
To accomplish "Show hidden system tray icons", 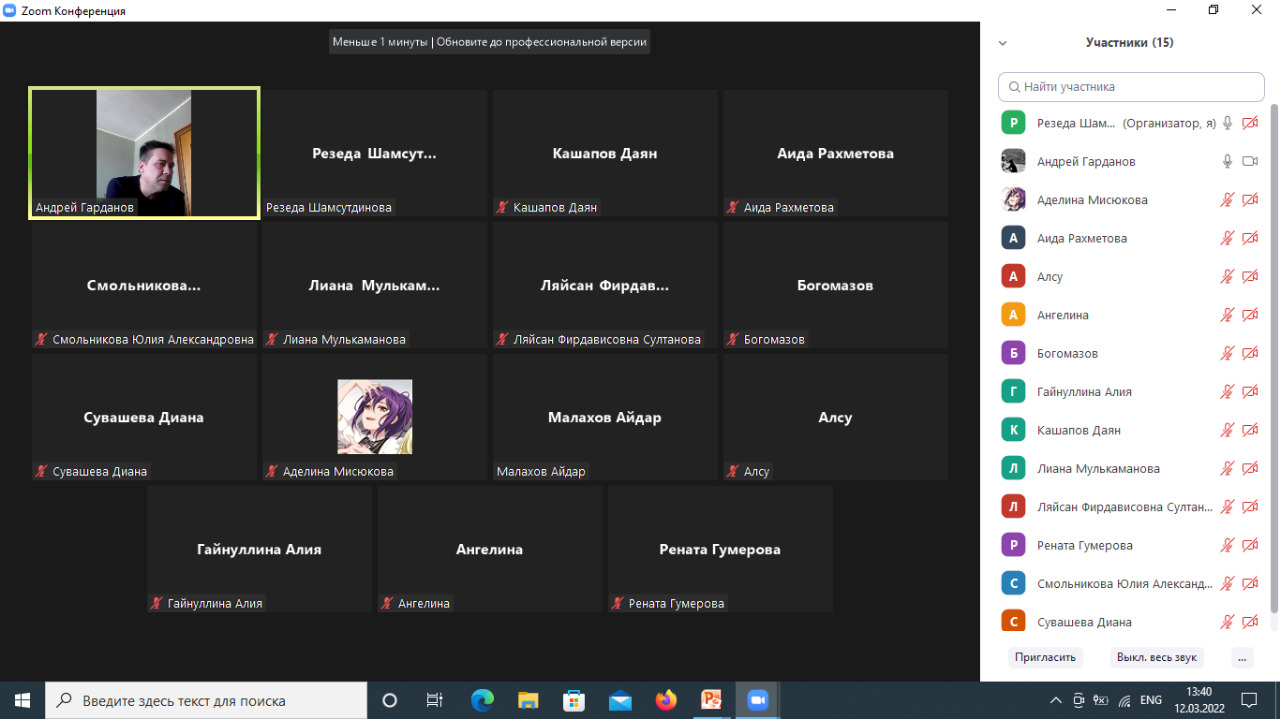I will 1055,700.
